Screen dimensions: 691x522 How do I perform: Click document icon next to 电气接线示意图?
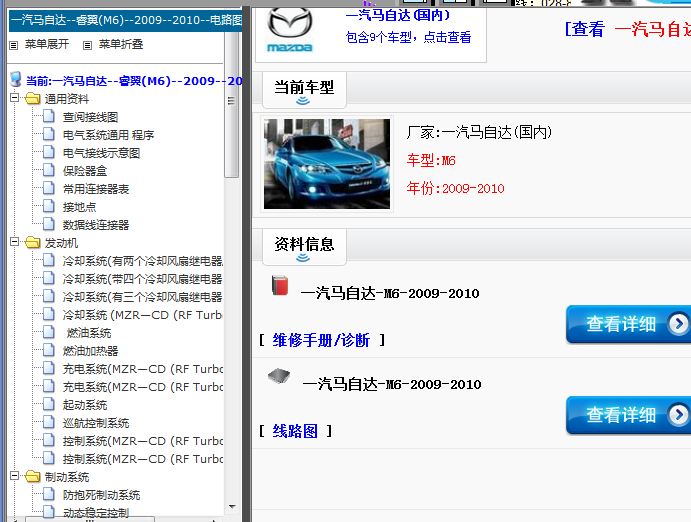pyautogui.click(x=49, y=152)
